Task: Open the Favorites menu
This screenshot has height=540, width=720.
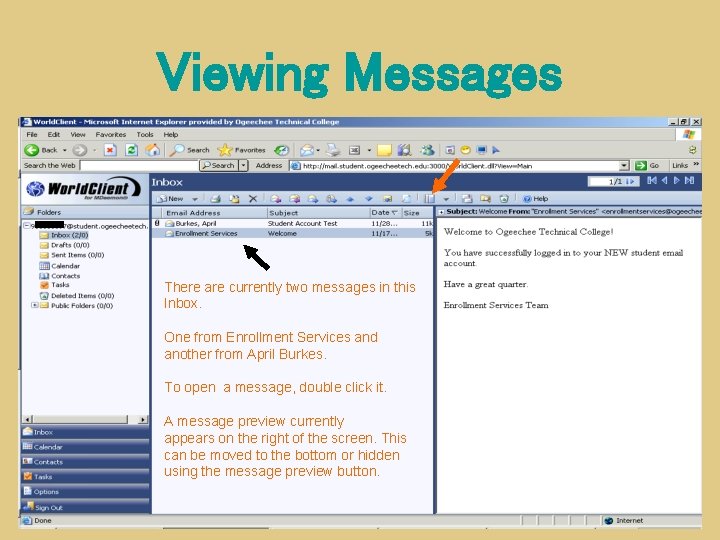Action: (x=111, y=135)
